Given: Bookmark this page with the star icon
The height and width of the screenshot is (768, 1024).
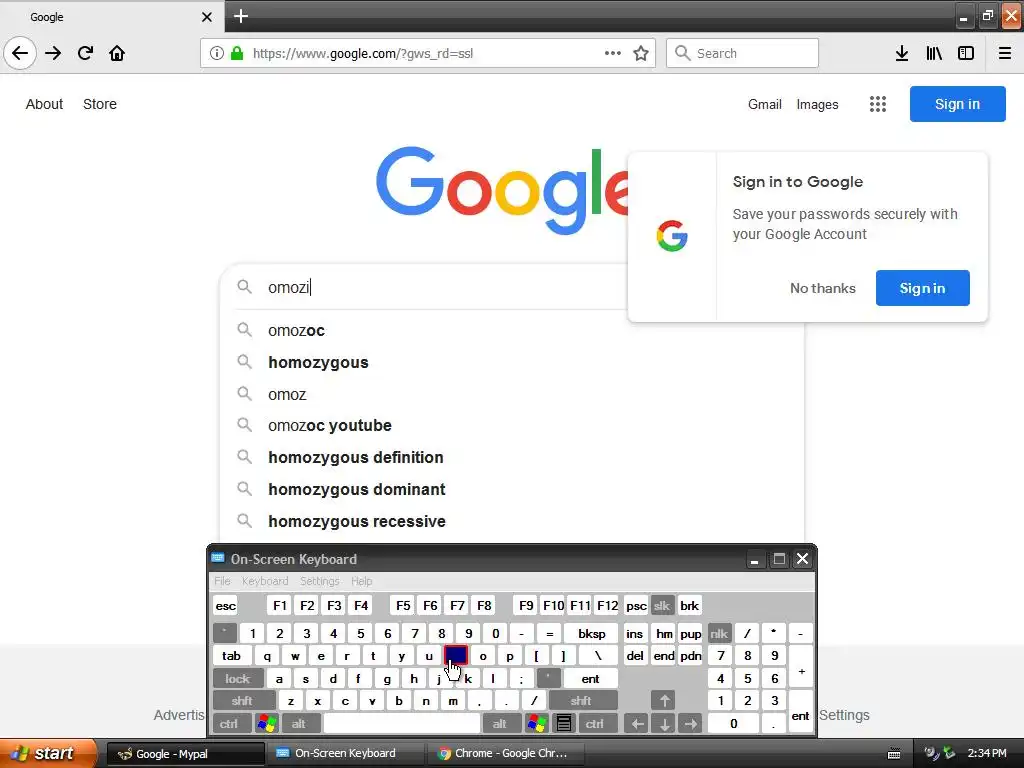Looking at the screenshot, I should [641, 53].
